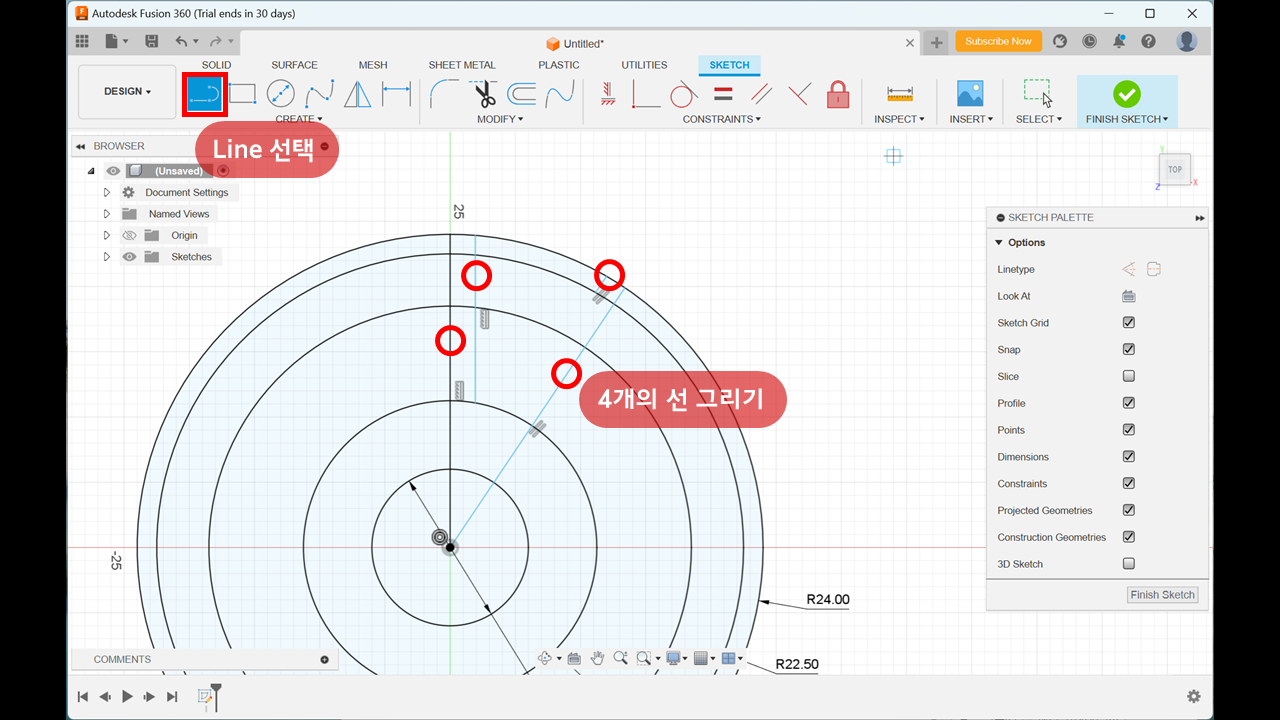Click the window Select tool icon

1038,94
